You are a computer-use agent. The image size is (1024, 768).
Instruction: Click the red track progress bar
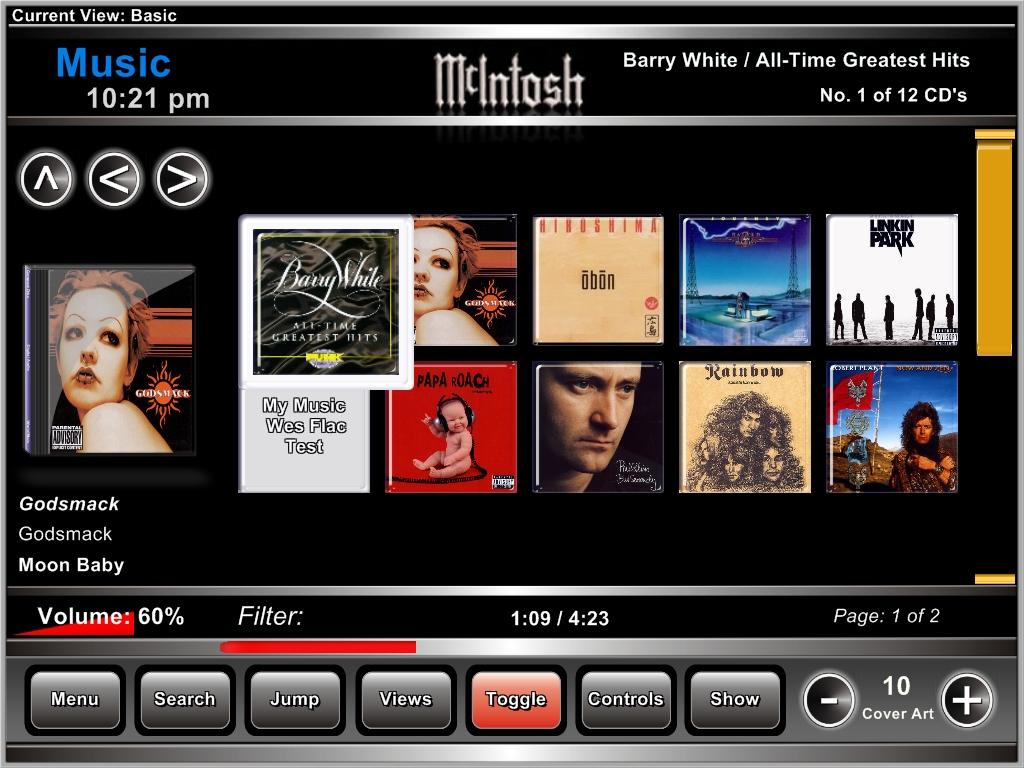[x=318, y=647]
